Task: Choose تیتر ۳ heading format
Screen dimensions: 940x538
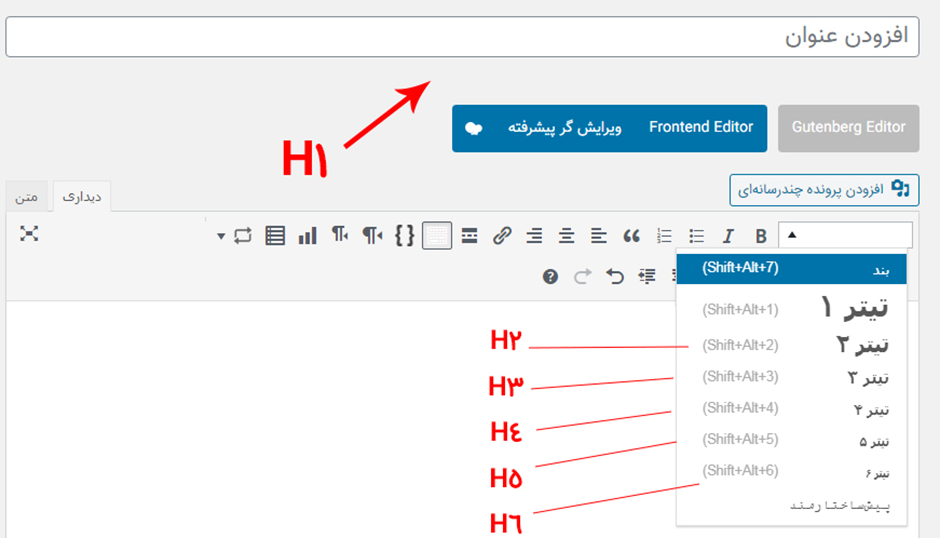Action: (791, 377)
